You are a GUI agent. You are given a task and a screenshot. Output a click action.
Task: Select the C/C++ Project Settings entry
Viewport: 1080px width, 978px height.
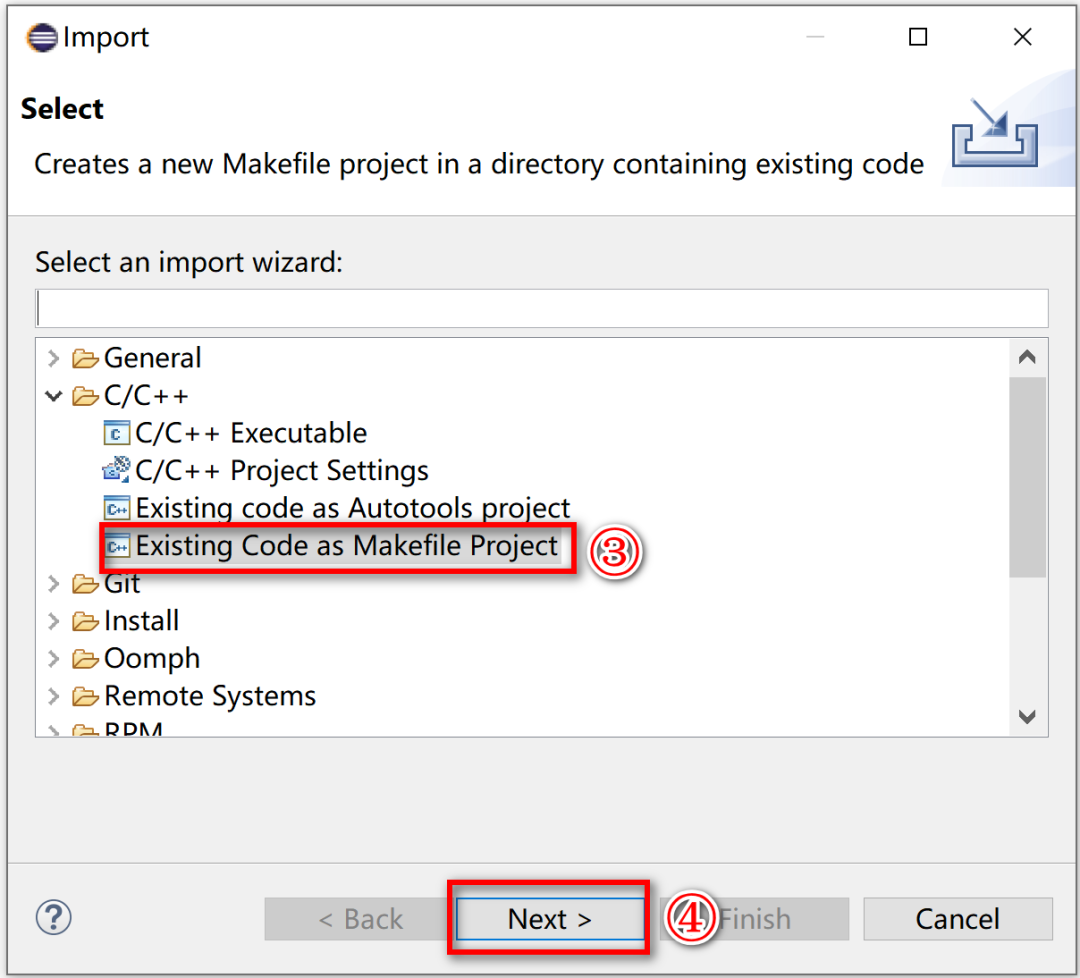(x=281, y=470)
